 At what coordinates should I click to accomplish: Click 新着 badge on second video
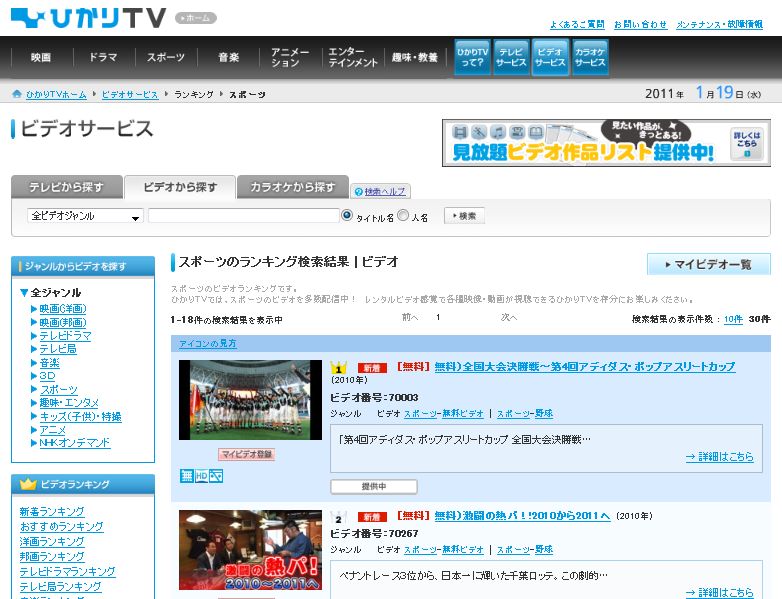point(372,517)
